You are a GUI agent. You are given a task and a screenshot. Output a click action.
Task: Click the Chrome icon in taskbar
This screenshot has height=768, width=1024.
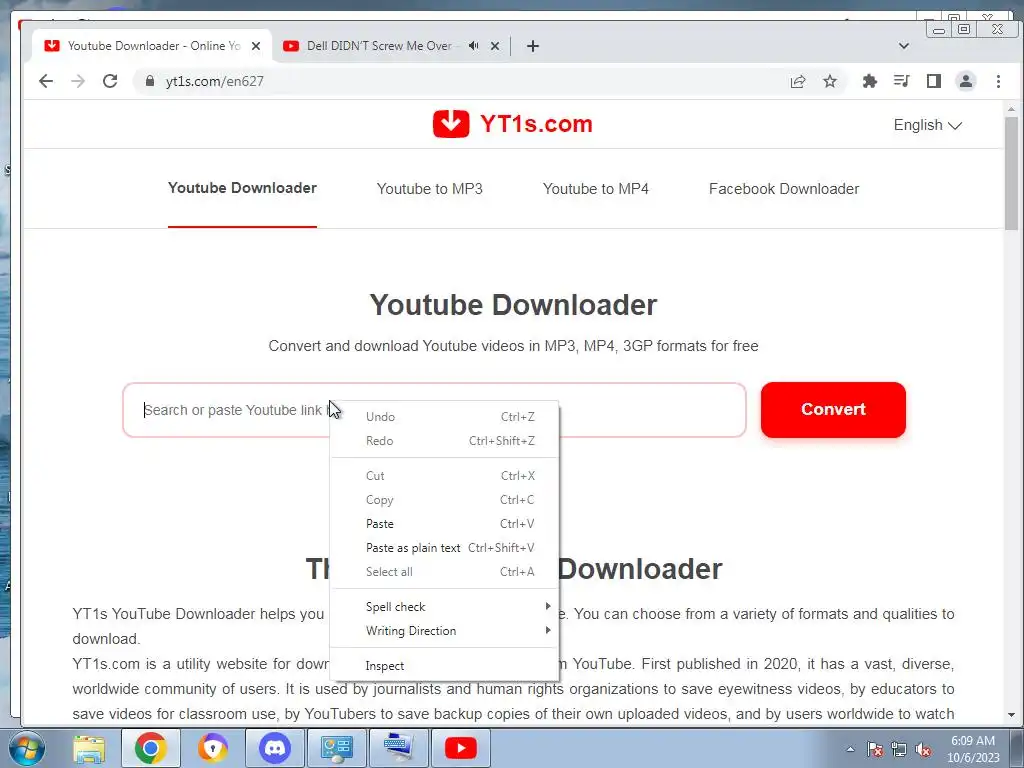[x=151, y=748]
